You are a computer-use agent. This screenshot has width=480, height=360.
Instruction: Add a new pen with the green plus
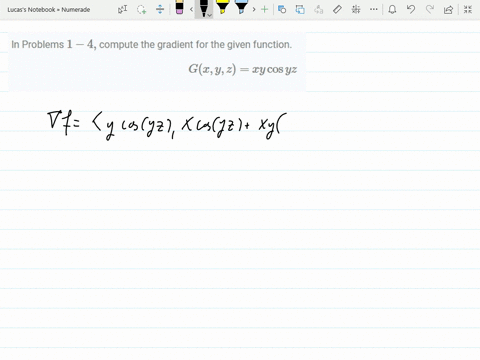tap(265, 9)
